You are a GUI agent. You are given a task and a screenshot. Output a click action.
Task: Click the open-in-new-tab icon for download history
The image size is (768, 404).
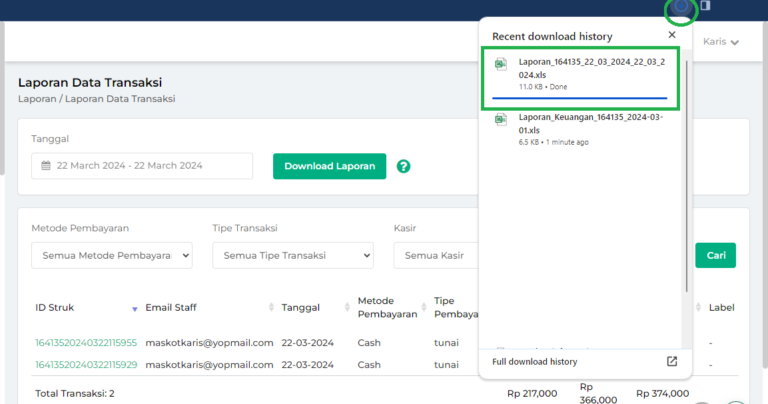click(672, 361)
